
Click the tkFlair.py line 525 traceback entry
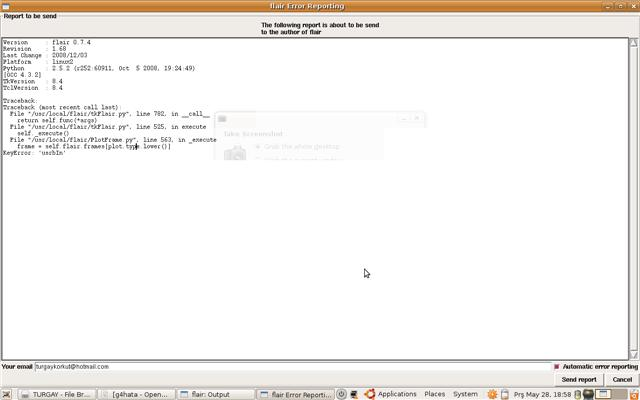[x=108, y=127]
